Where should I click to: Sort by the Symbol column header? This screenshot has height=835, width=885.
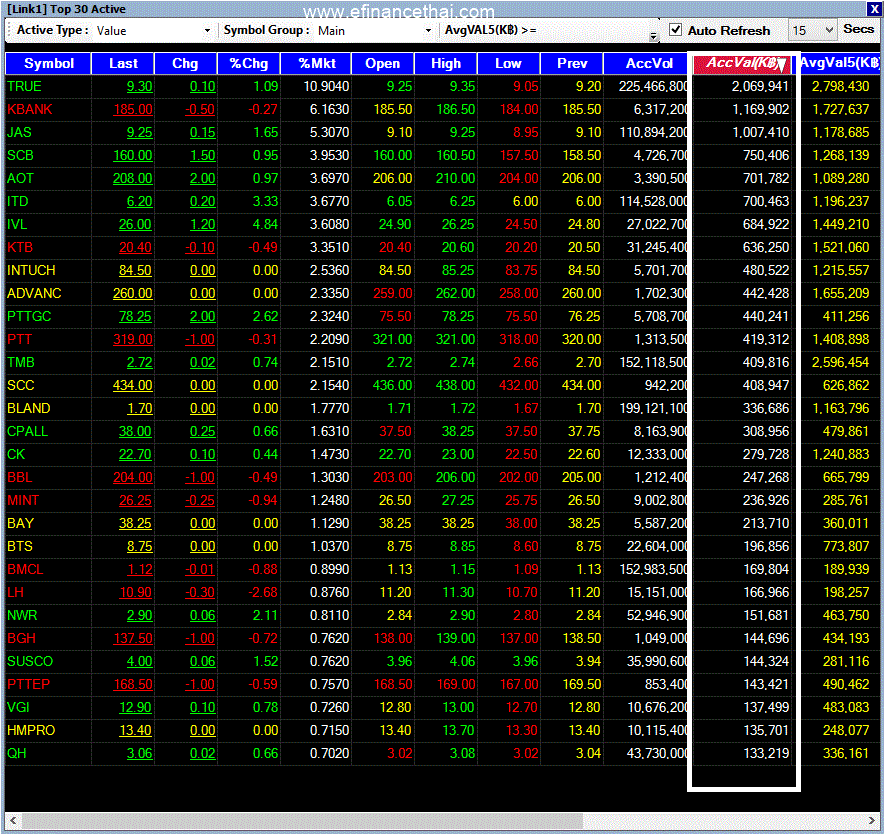[49, 63]
